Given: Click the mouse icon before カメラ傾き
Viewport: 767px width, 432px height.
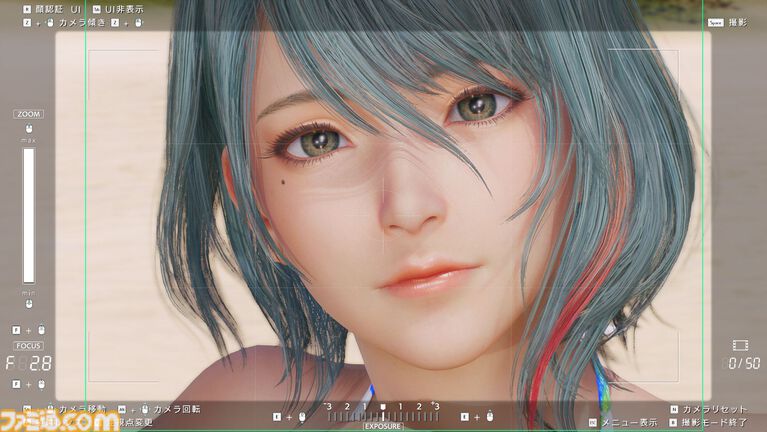Looking at the screenshot, I should (x=50, y=23).
